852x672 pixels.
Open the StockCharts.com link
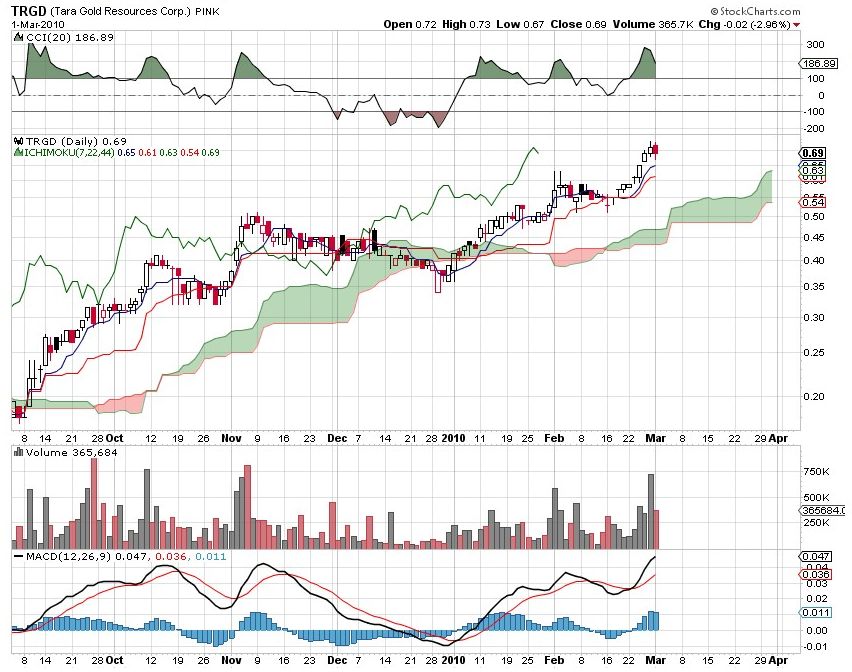coord(762,11)
